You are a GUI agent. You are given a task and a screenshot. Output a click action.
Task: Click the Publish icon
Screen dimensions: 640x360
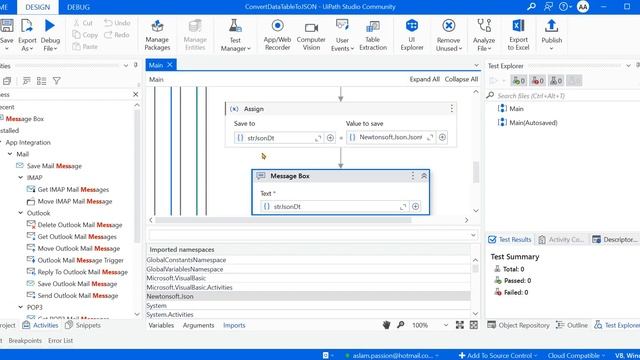551,26
